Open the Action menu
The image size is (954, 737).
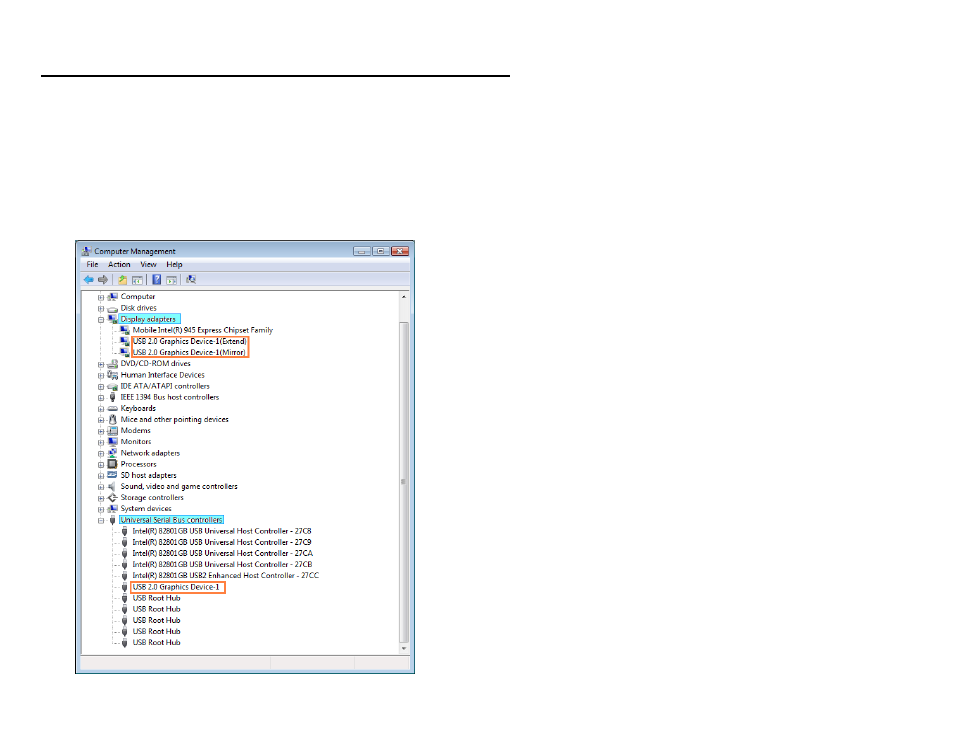point(119,265)
